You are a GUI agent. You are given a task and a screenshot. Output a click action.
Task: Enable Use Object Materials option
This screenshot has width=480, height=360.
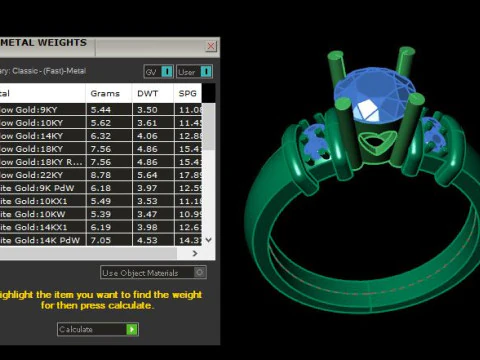(153, 273)
